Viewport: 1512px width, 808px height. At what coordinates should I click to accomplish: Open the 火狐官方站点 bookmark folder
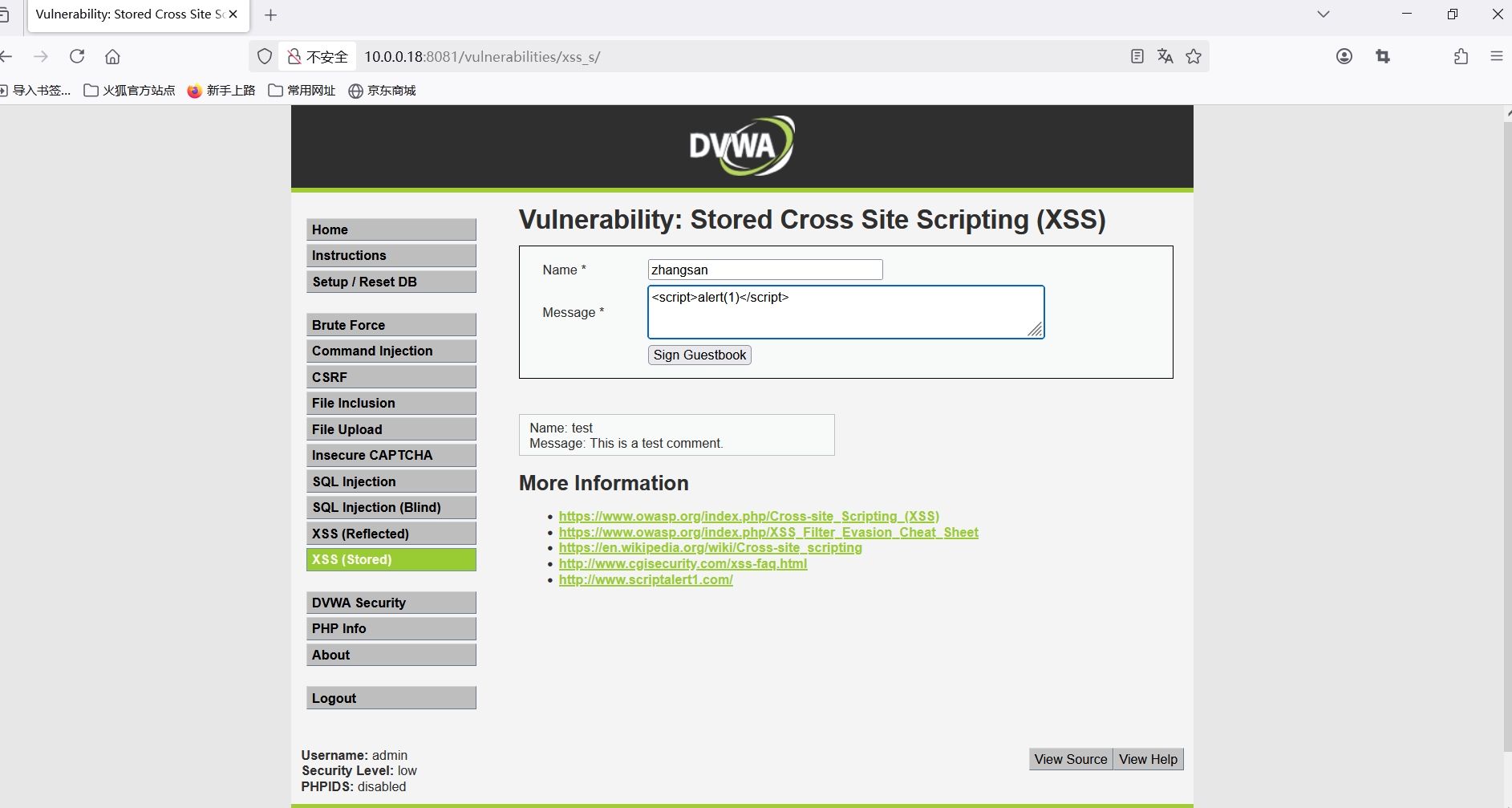click(x=129, y=90)
